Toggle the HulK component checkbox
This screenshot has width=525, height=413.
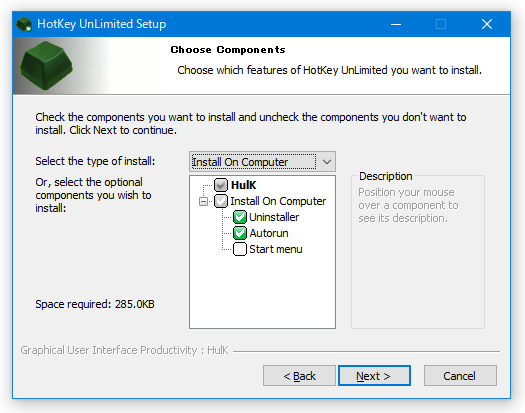coord(221,185)
